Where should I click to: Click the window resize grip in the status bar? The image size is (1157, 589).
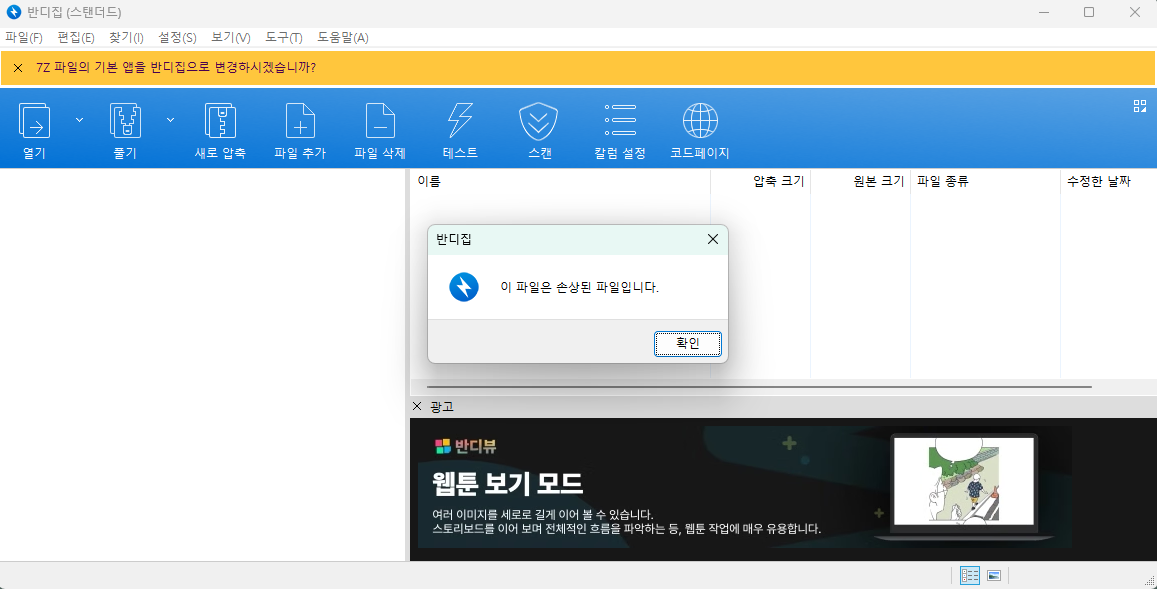1149,581
